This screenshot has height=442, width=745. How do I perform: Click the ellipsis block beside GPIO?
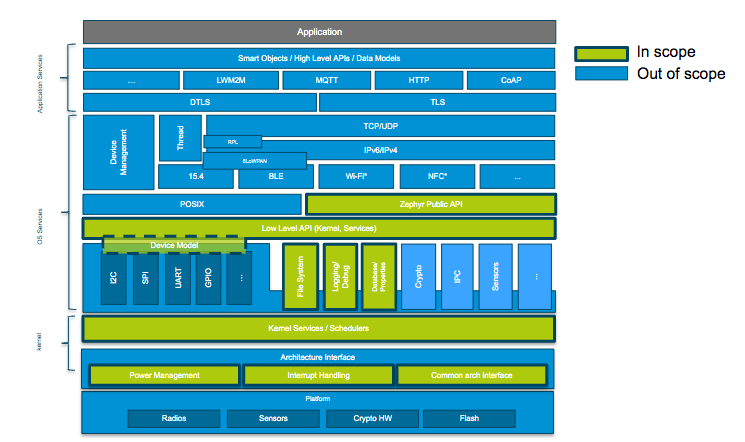[x=239, y=278]
